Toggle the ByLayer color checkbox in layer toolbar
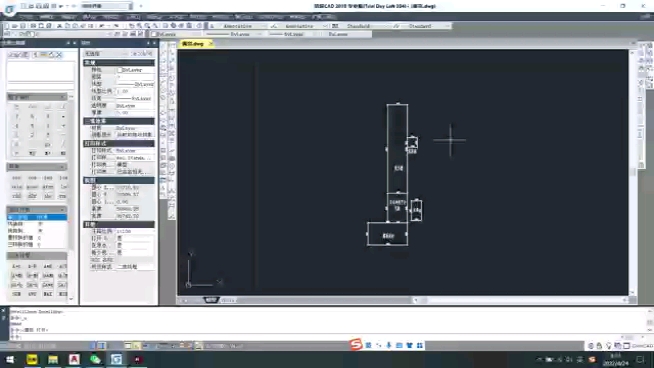Image resolution: width=654 pixels, height=368 pixels. [154, 34]
